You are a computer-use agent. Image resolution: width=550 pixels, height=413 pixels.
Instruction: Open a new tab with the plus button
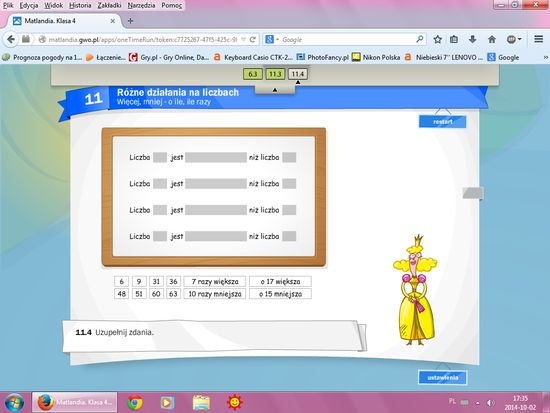point(130,21)
